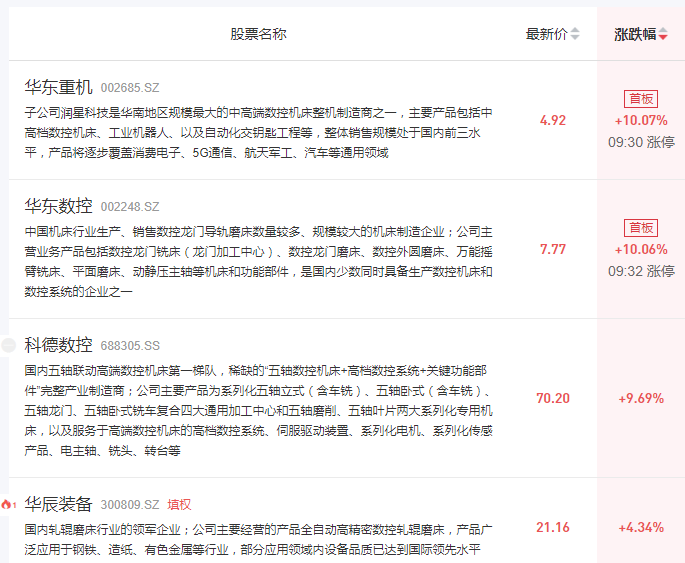Click the 最新价 column header text
This screenshot has height=563, width=685.
click(547, 34)
